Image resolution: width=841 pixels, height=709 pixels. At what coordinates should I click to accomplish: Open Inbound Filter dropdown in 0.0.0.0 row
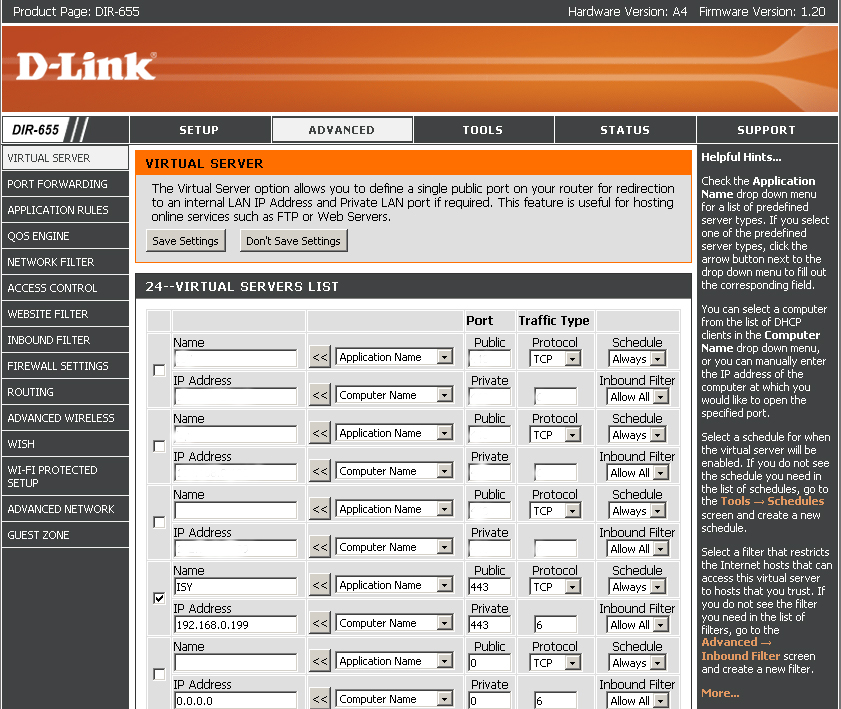(638, 700)
